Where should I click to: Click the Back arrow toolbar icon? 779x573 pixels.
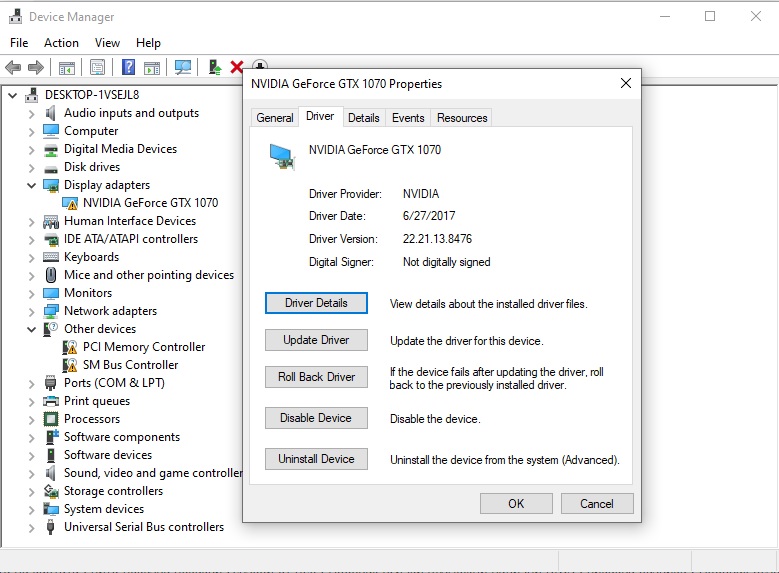point(13,67)
